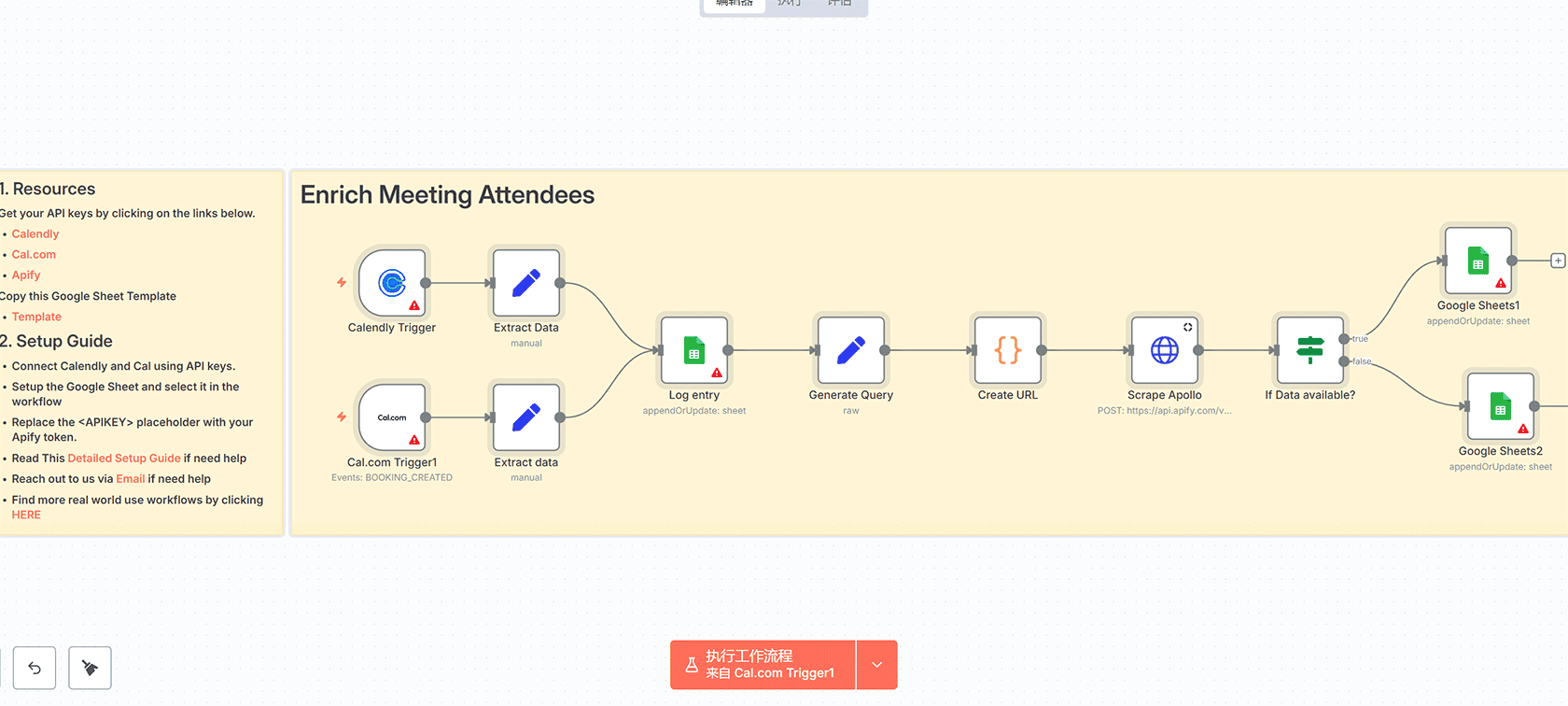Screen dimensions: 1568x706
Task: Open the Cal.com Trigger1 node
Action: click(392, 417)
